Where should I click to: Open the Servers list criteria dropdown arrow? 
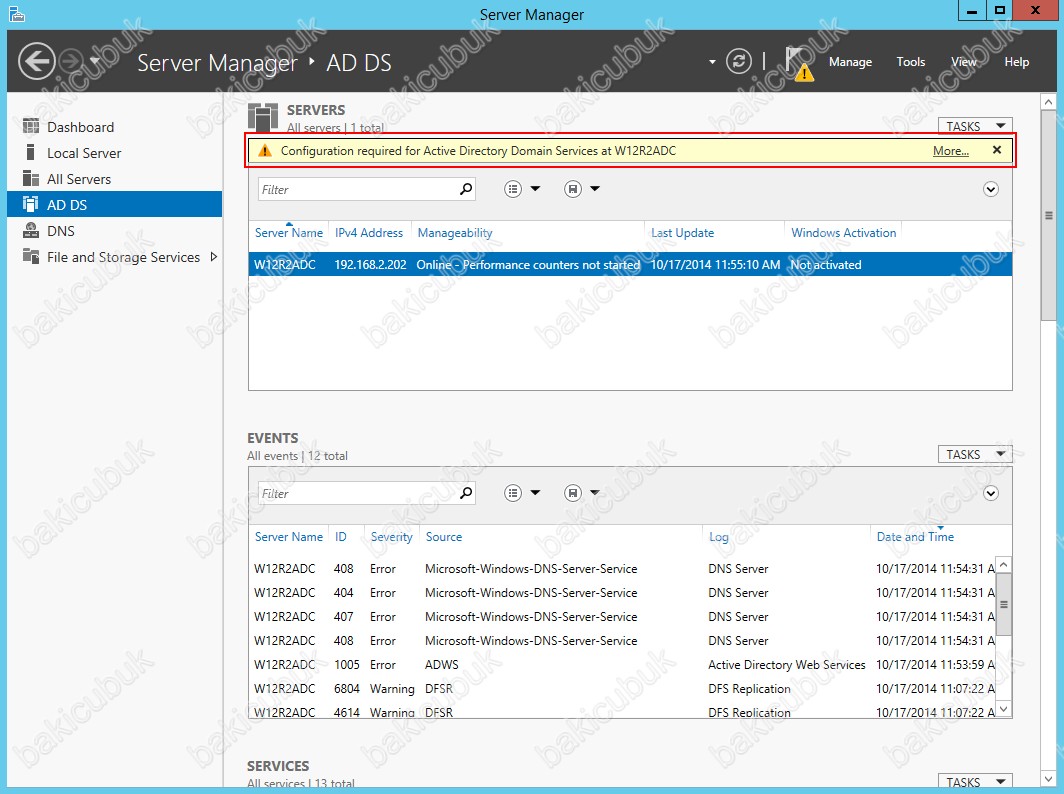point(535,189)
